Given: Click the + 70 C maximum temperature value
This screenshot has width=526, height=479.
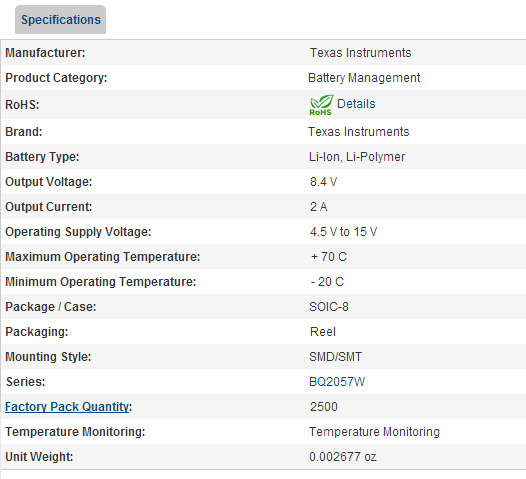Looking at the screenshot, I should [x=329, y=257].
